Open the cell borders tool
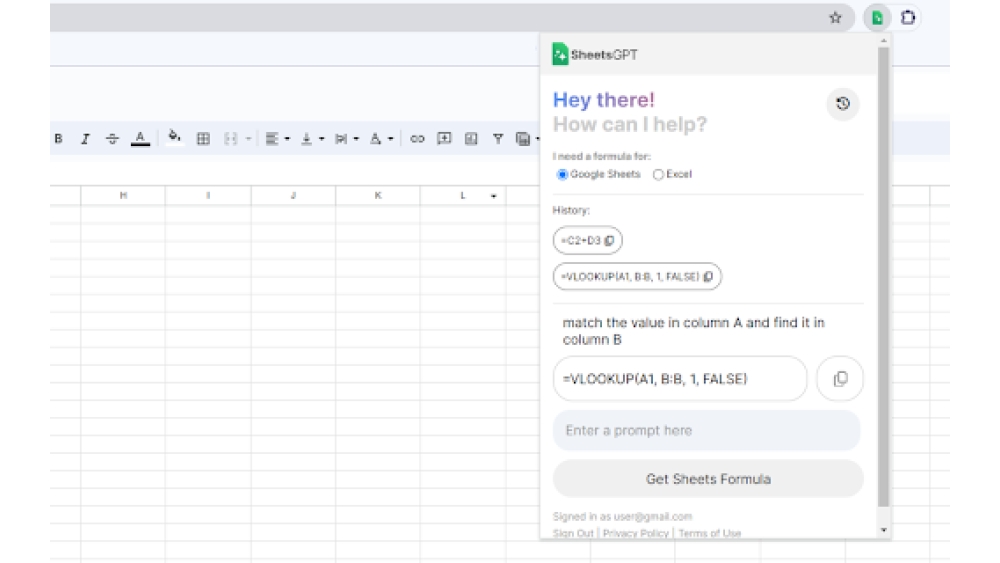This screenshot has width=1000, height=563. pos(203,138)
